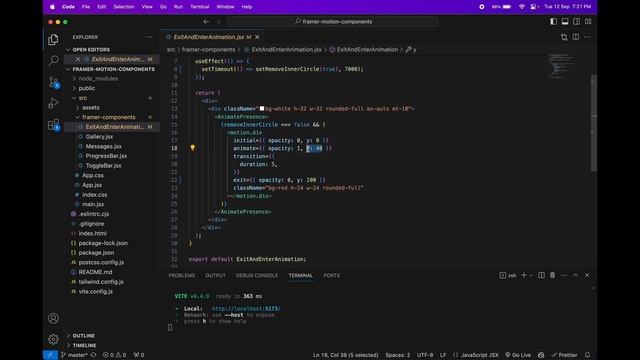
Task: Expand the Outline section
Action: click(x=83, y=336)
